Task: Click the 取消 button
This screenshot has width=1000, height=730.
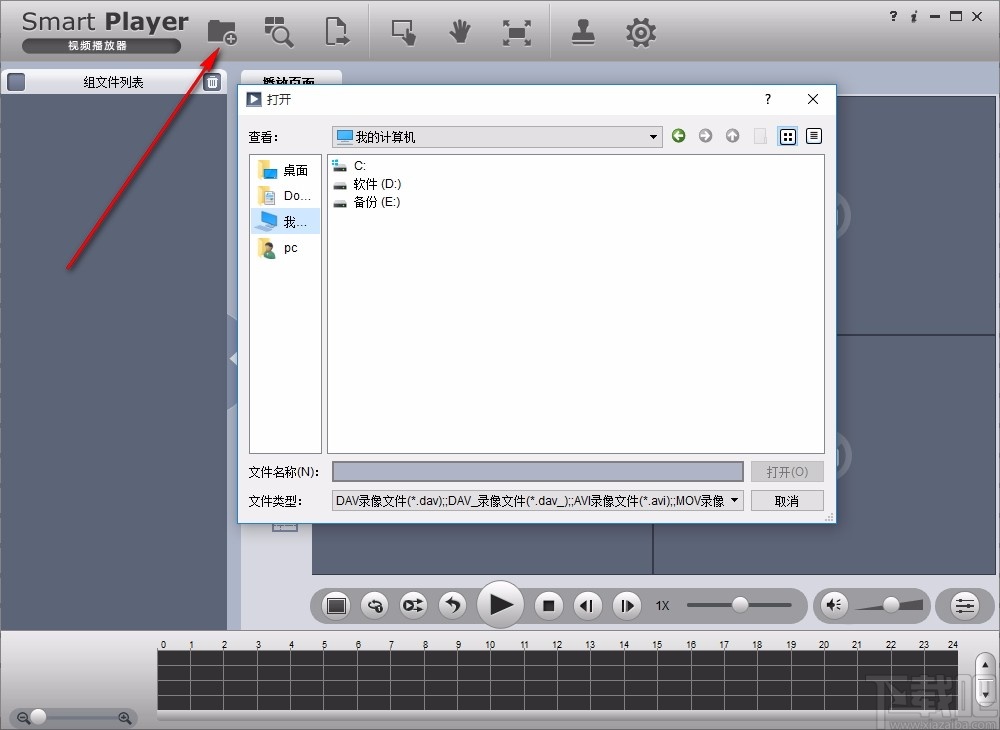Action: pos(787,501)
